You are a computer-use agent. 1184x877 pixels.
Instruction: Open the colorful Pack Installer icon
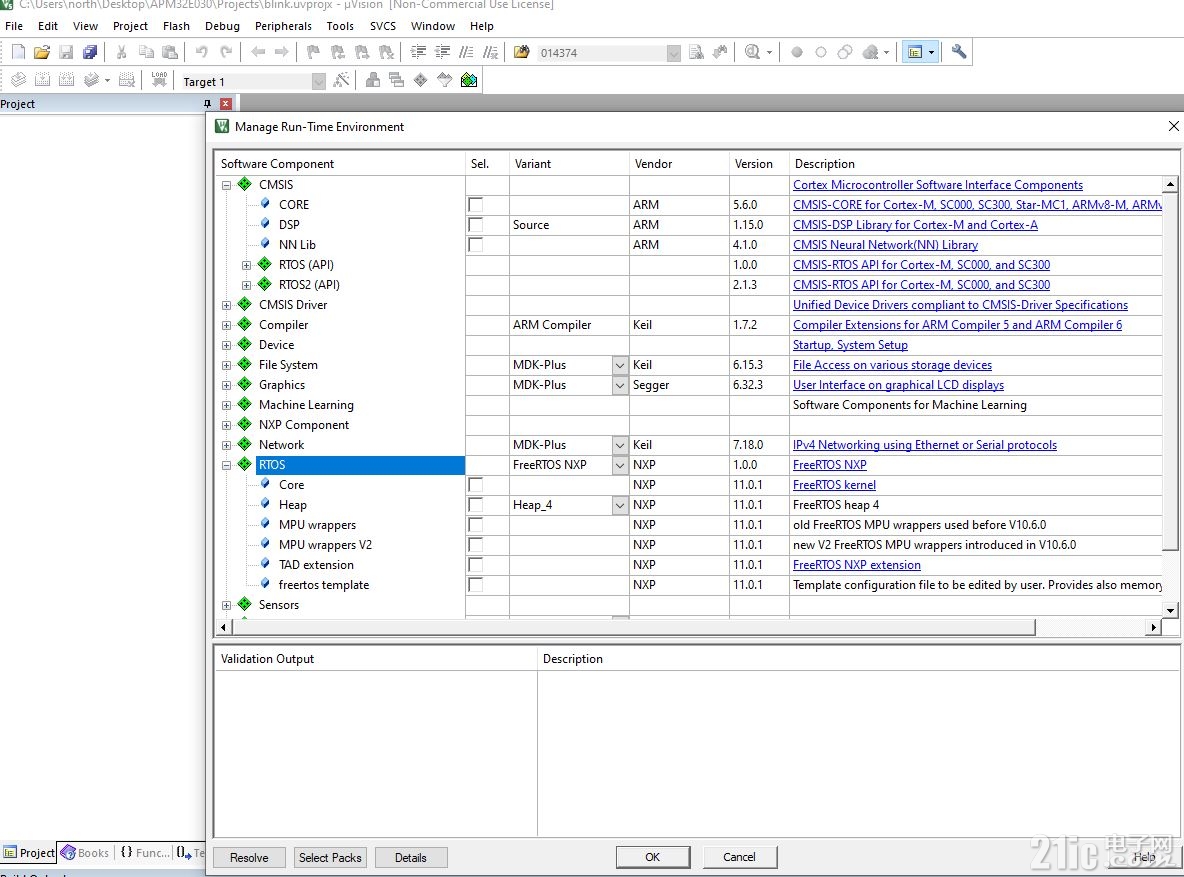tap(469, 80)
